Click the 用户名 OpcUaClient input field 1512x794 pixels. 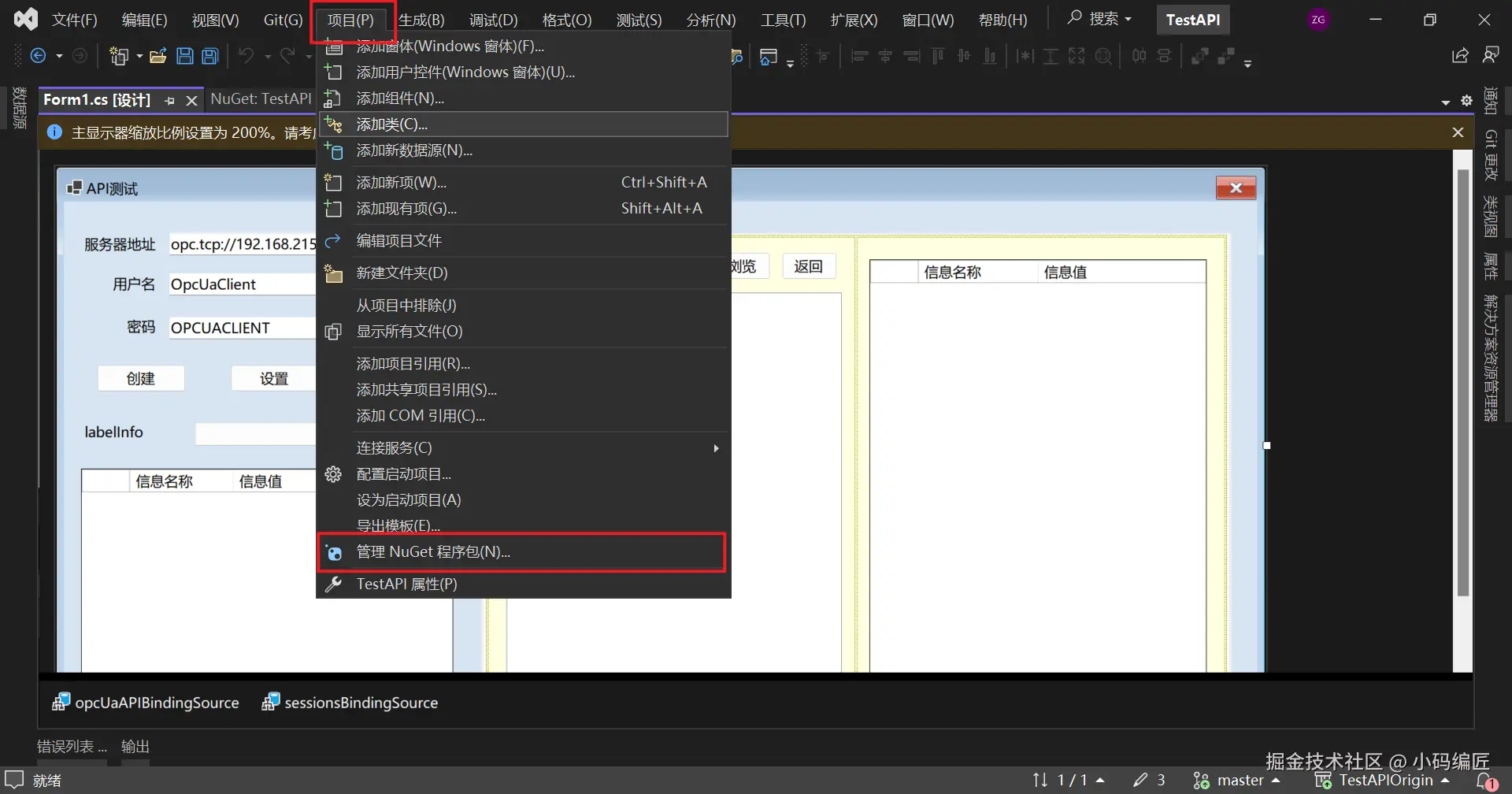click(243, 284)
